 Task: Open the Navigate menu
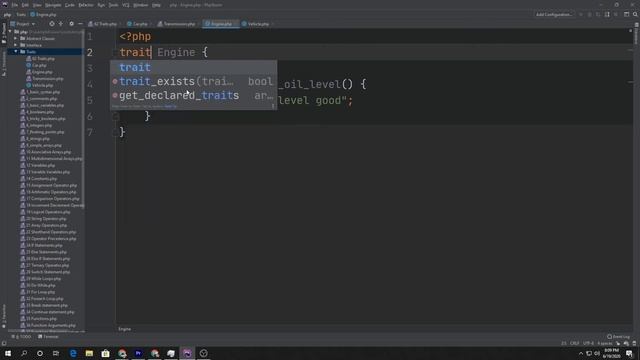coord(53,5)
